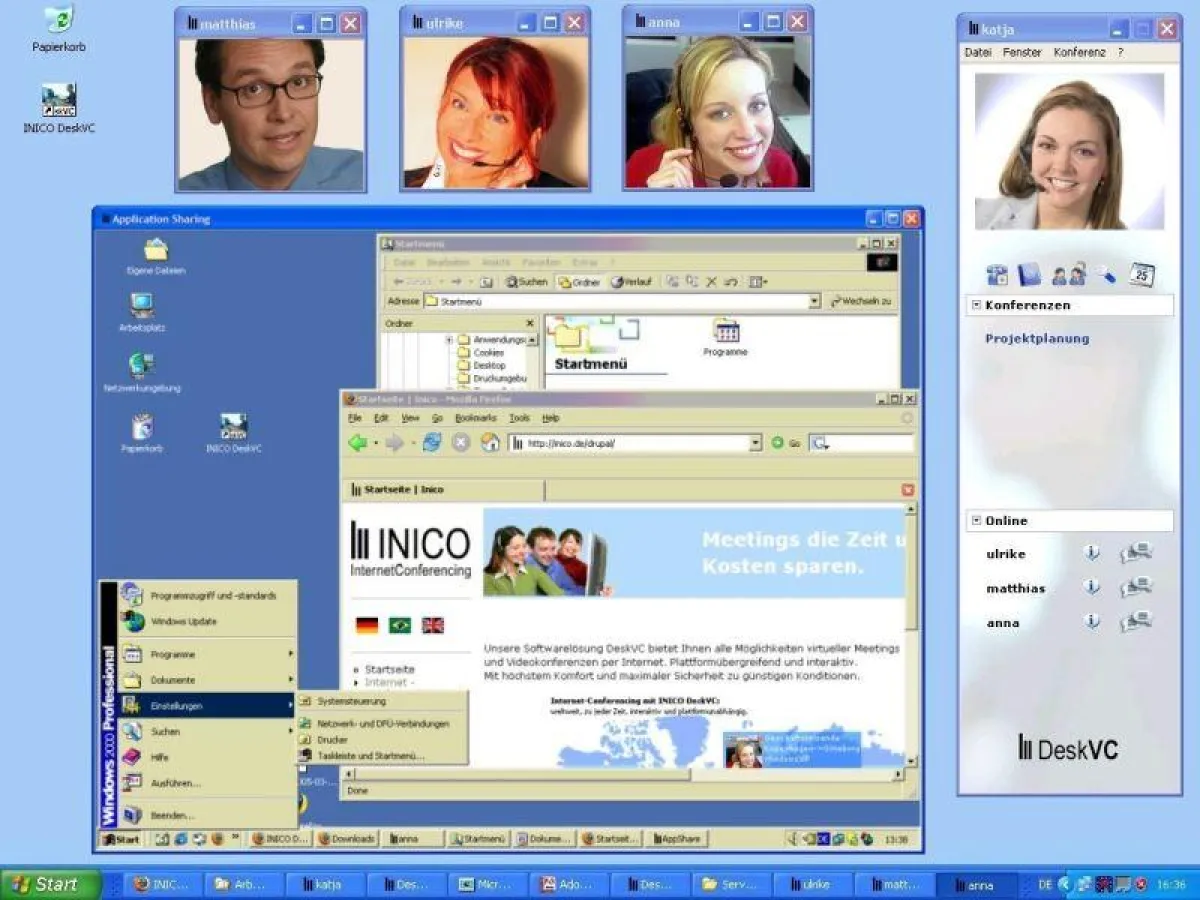Open the info icon next to ulrike
The height and width of the screenshot is (900, 1200).
(1091, 554)
